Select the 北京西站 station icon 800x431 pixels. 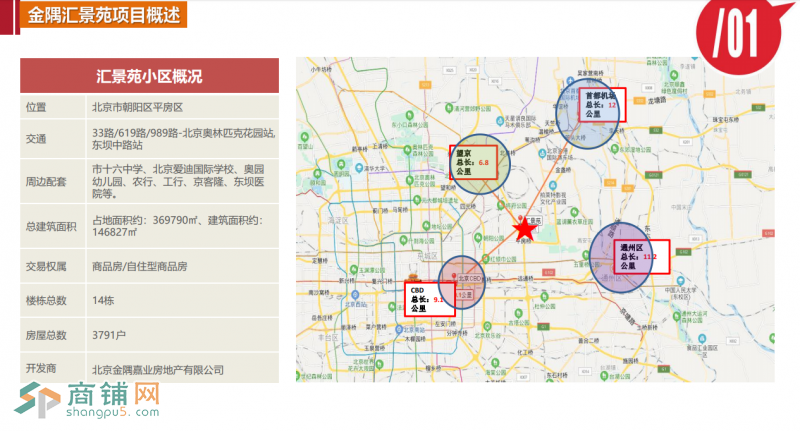click(355, 295)
